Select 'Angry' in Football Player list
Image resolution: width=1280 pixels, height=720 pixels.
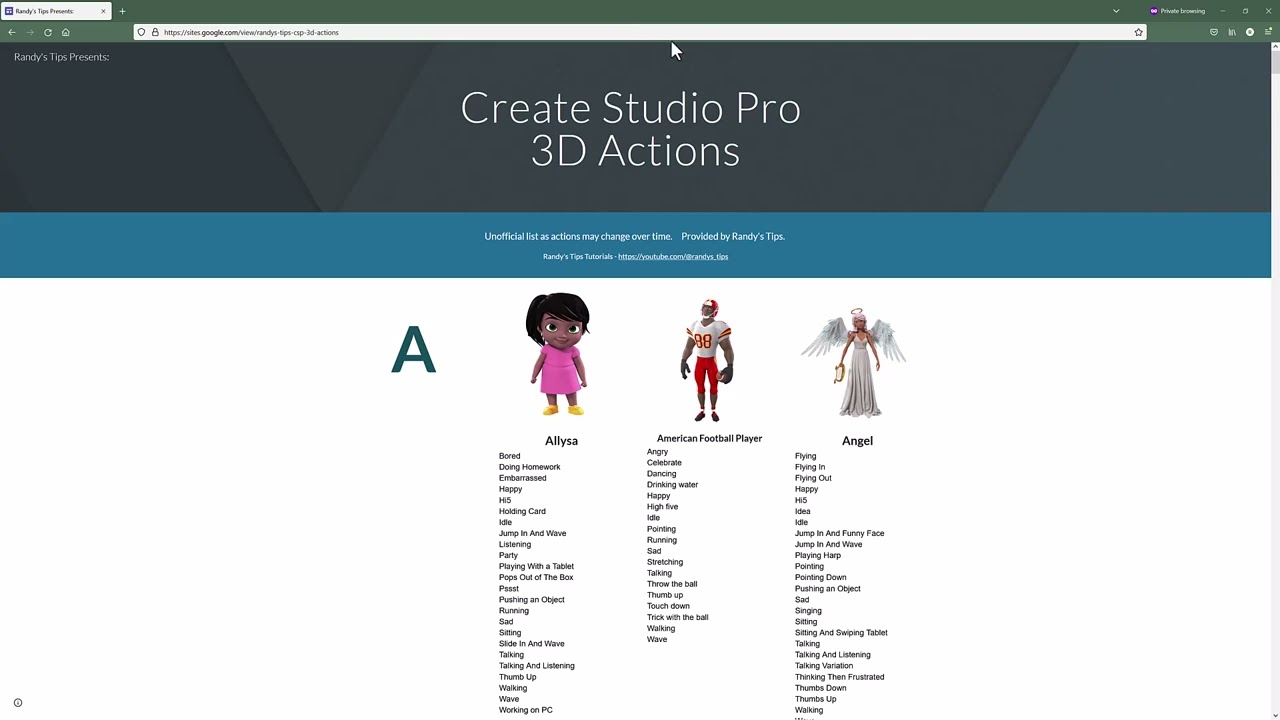point(657,452)
